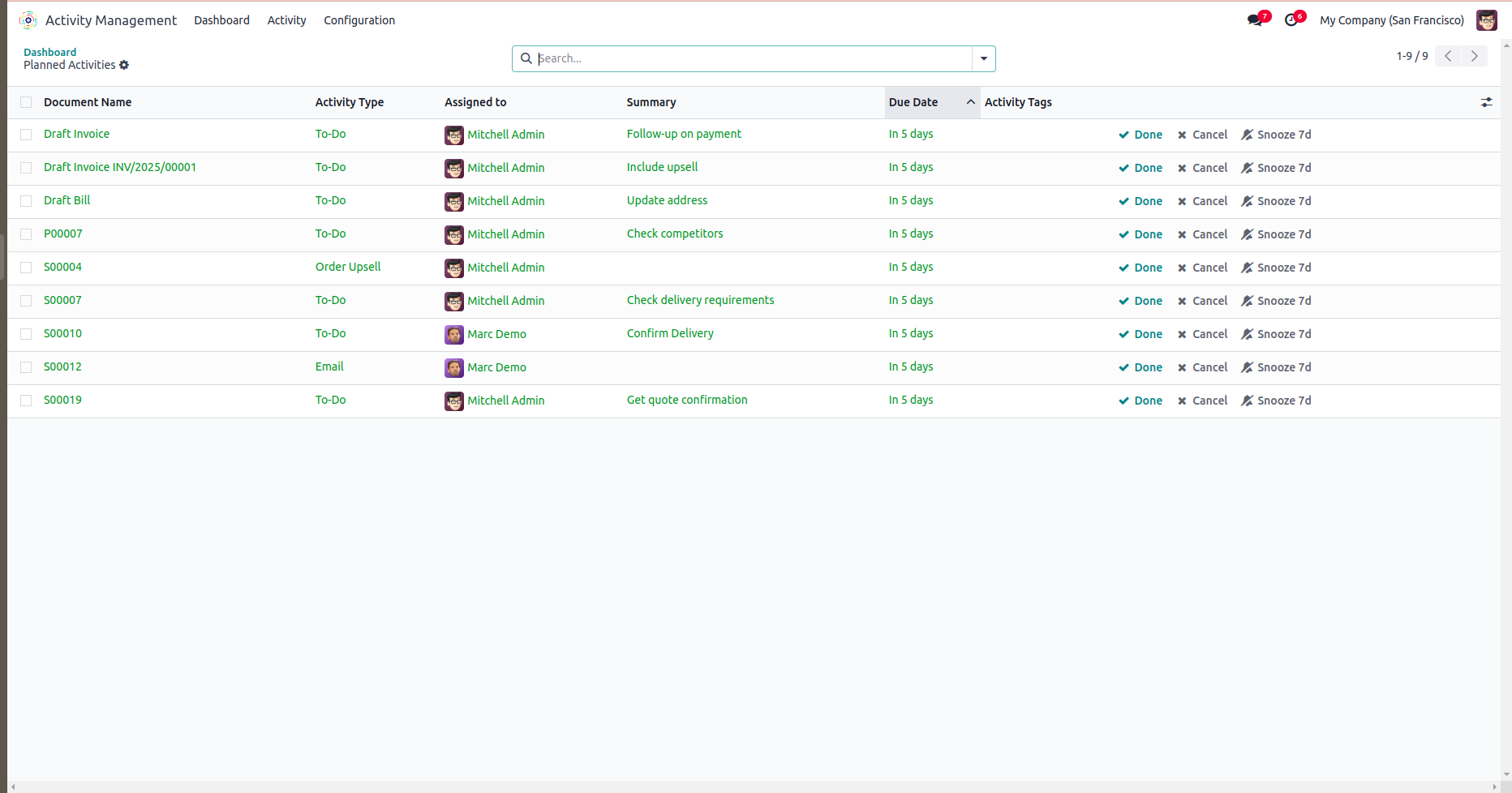Click the Activity Management app logo icon
The width and height of the screenshot is (1512, 793).
[x=28, y=20]
